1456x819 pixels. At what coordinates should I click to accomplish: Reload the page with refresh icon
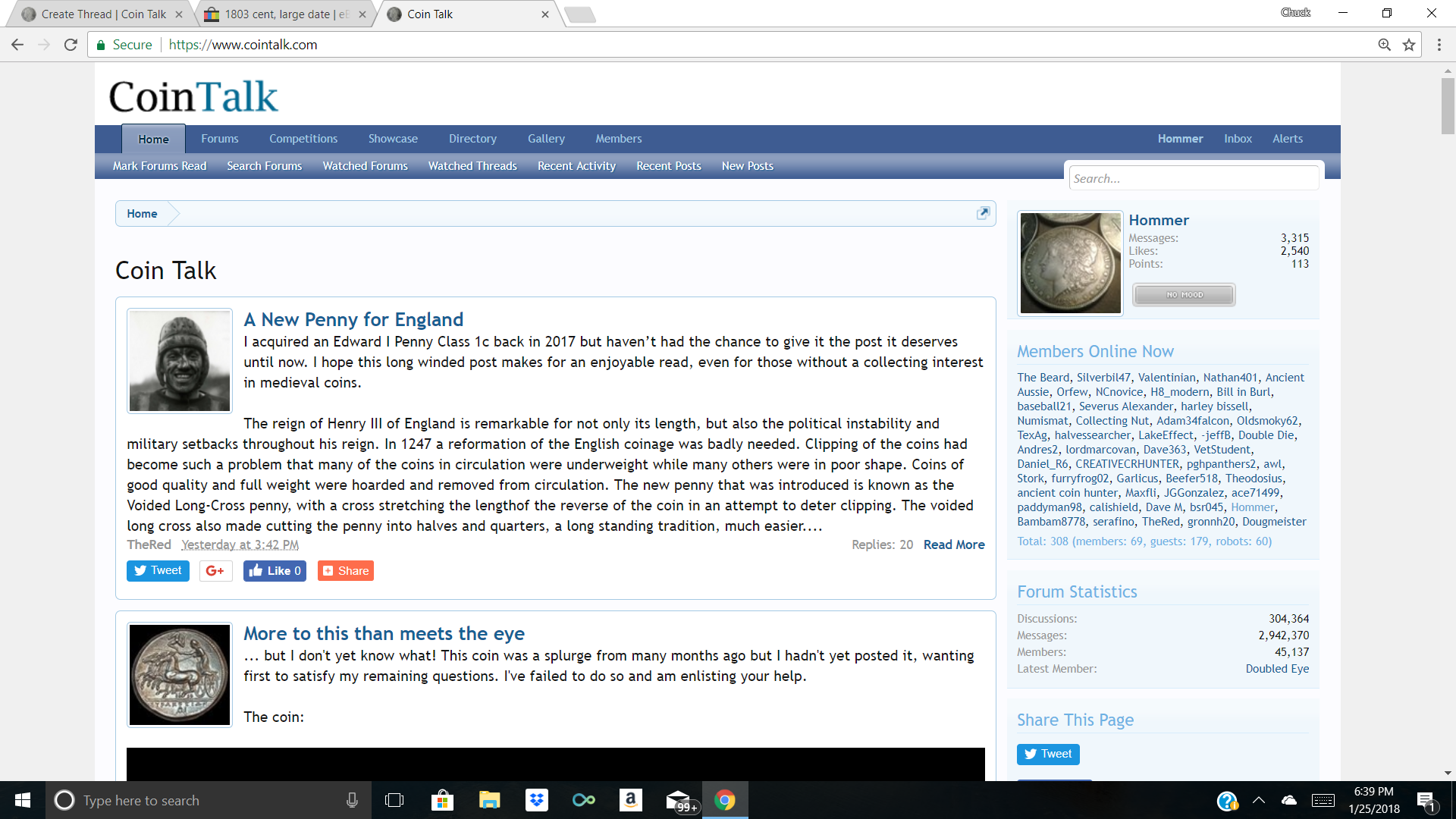[71, 45]
